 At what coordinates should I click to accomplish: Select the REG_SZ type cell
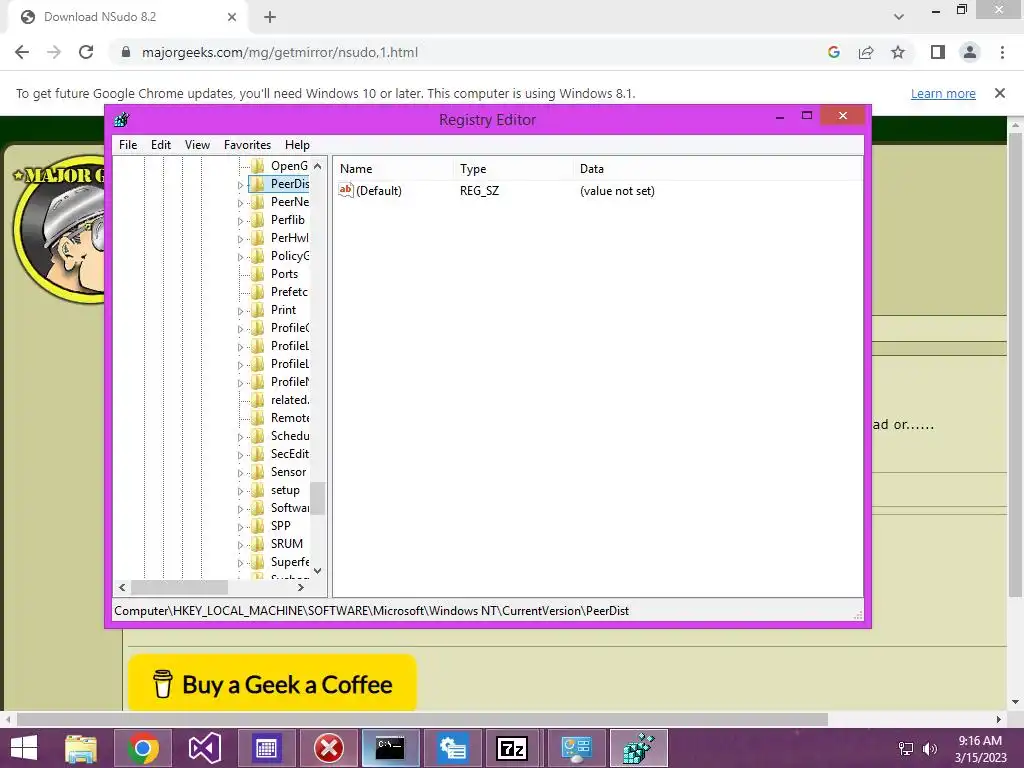[479, 191]
